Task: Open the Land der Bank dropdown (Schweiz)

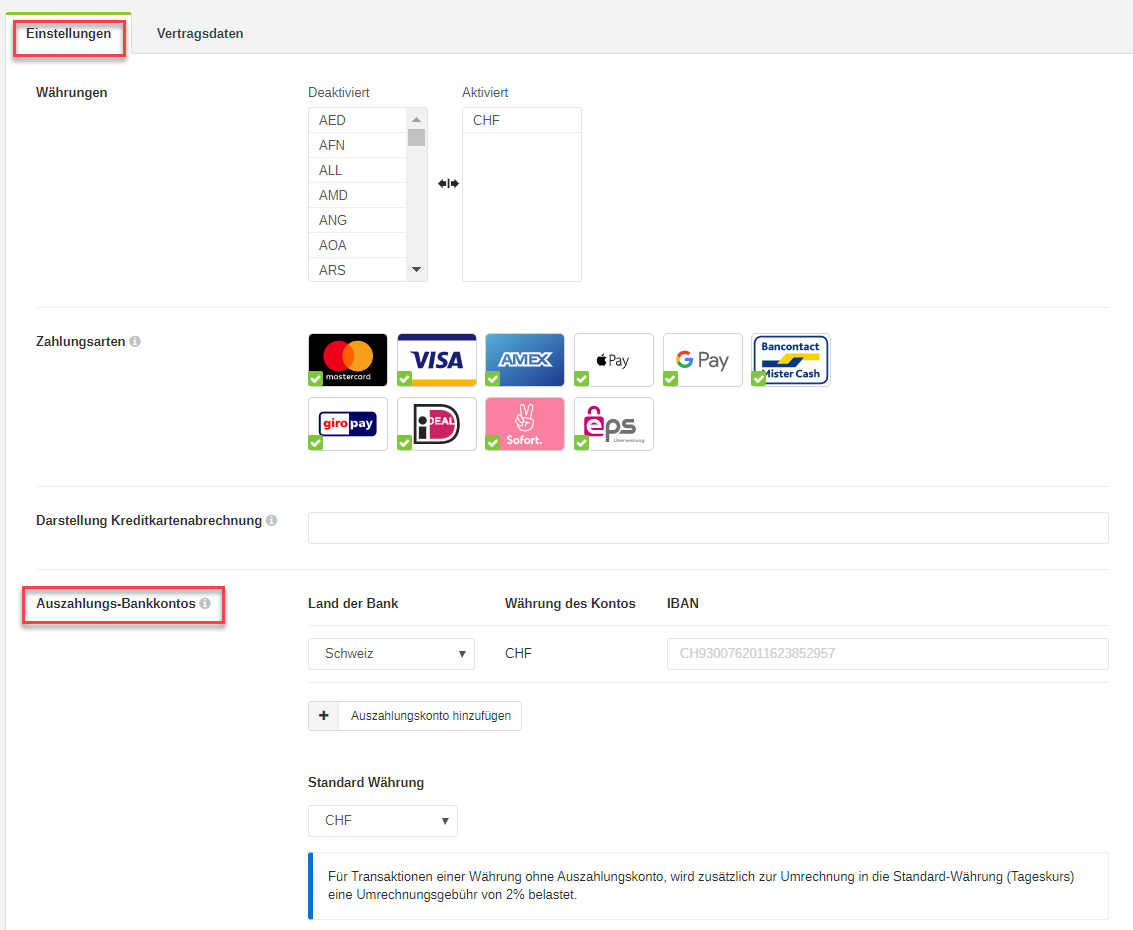Action: pos(391,654)
